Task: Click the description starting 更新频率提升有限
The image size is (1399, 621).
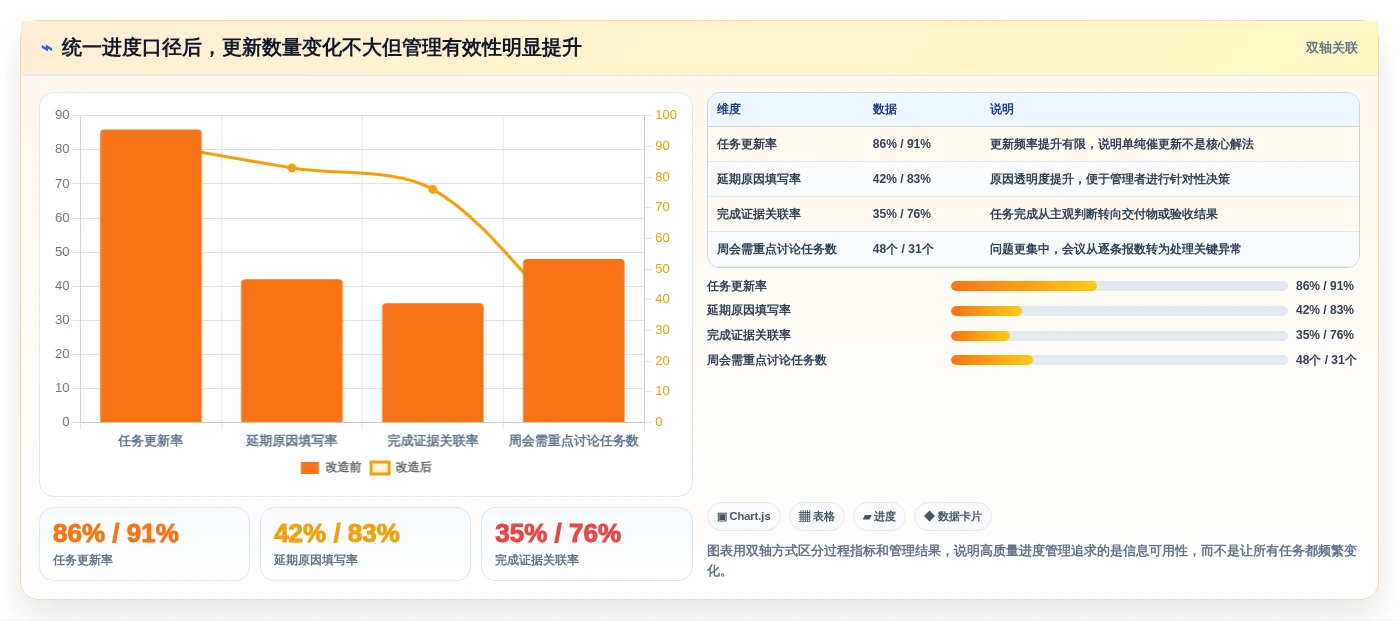Action: pos(1121,144)
